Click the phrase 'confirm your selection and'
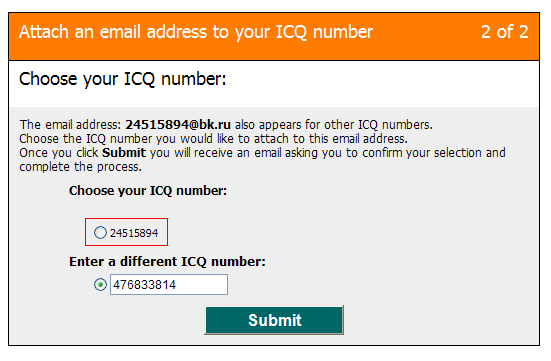Image resolution: width=551 pixels, height=361 pixels. [434, 153]
